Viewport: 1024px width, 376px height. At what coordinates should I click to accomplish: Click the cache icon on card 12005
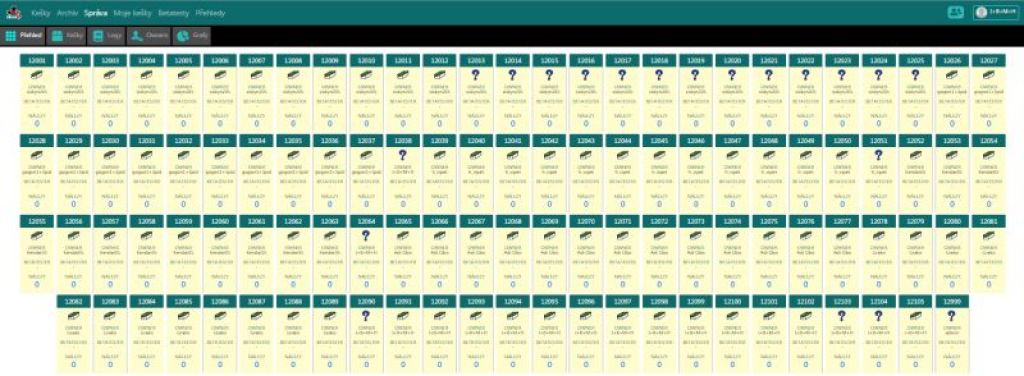[183, 75]
